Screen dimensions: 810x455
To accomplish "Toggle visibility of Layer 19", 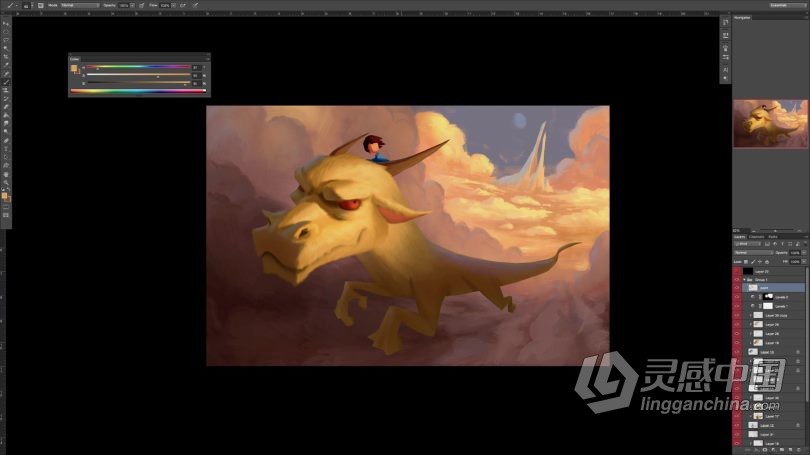I will (737, 343).
